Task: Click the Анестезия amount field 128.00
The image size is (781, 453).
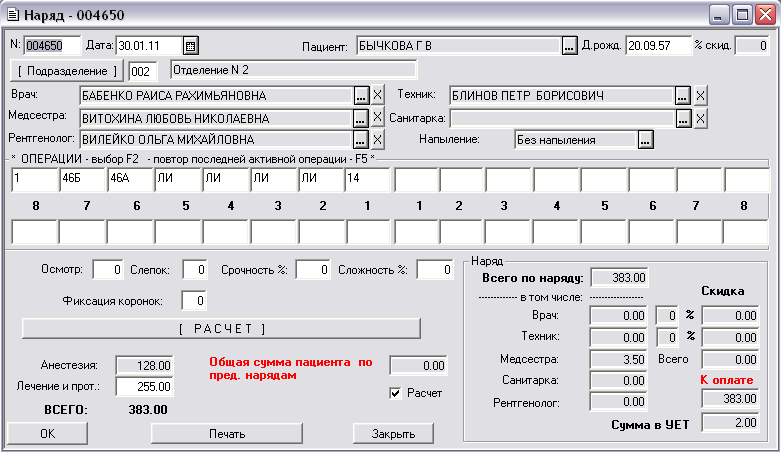Action: coord(144,365)
